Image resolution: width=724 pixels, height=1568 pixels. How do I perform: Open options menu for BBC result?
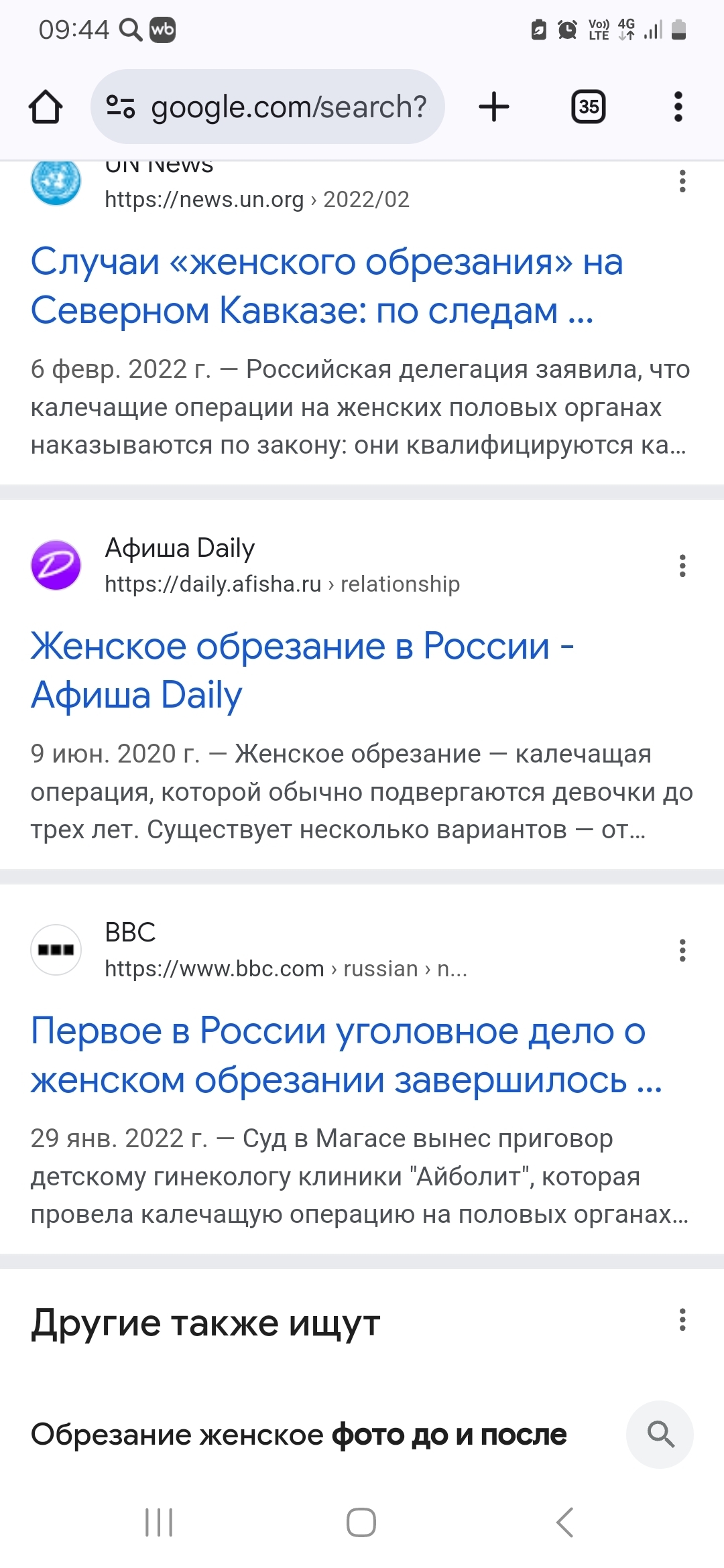(682, 950)
